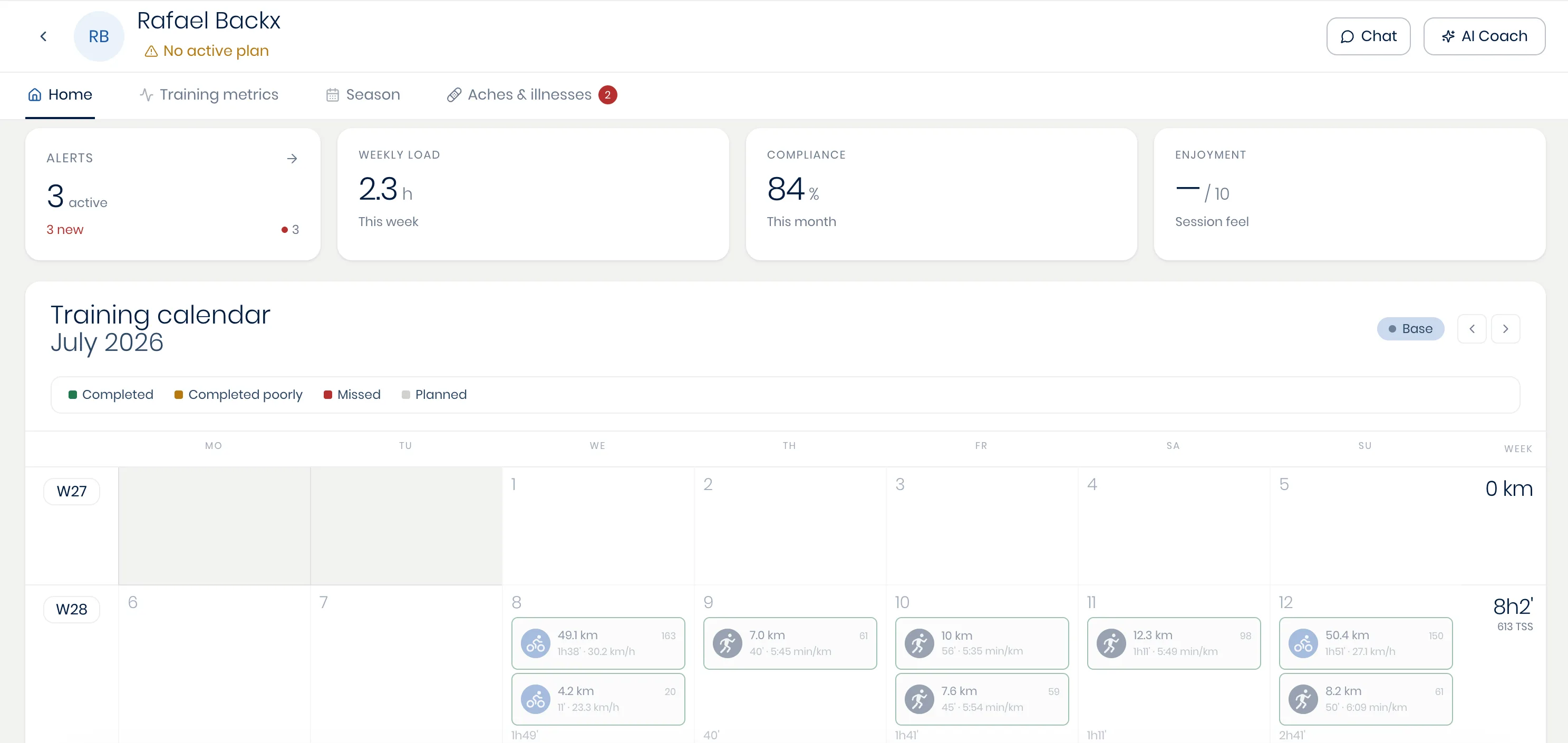This screenshot has width=1568, height=743.
Task: Click the Training metrics pulse icon
Action: coord(146,95)
